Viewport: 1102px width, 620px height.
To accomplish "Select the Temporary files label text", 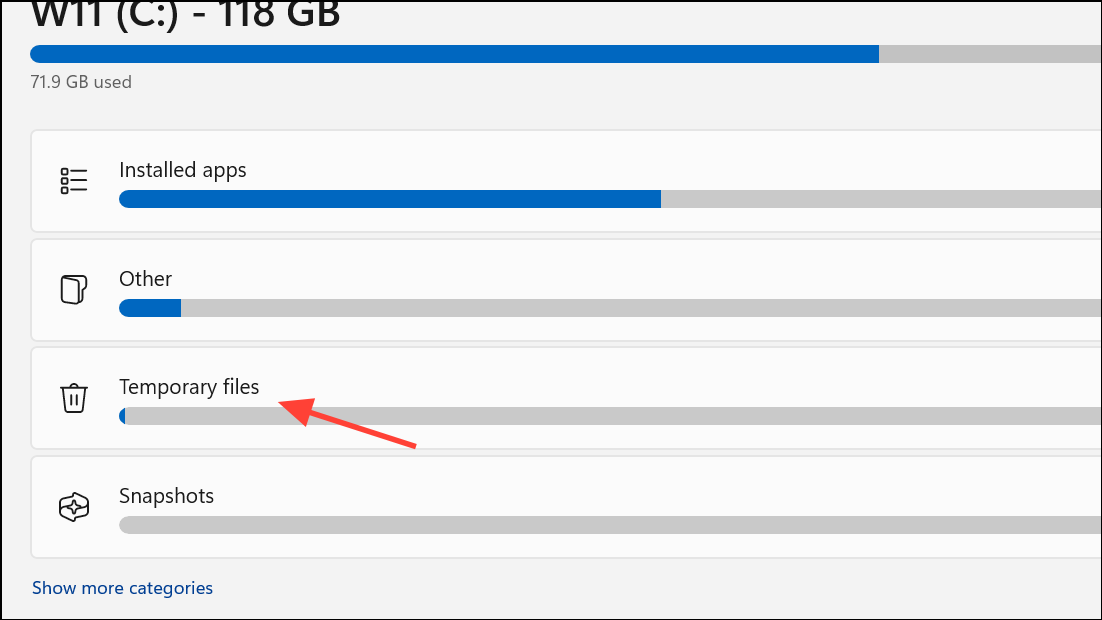I will pyautogui.click(x=189, y=387).
